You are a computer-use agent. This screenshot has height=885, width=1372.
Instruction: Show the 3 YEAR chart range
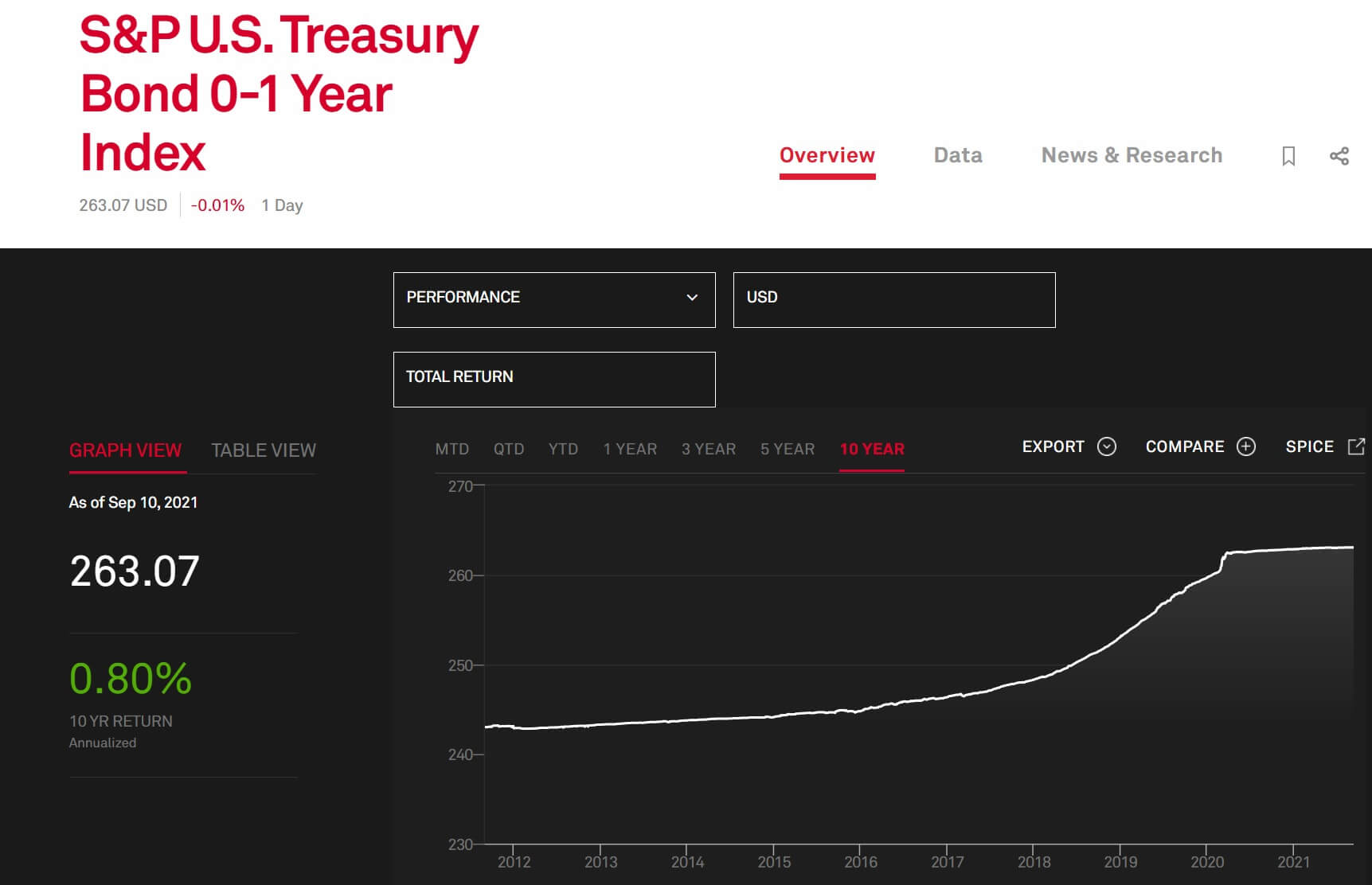point(709,449)
